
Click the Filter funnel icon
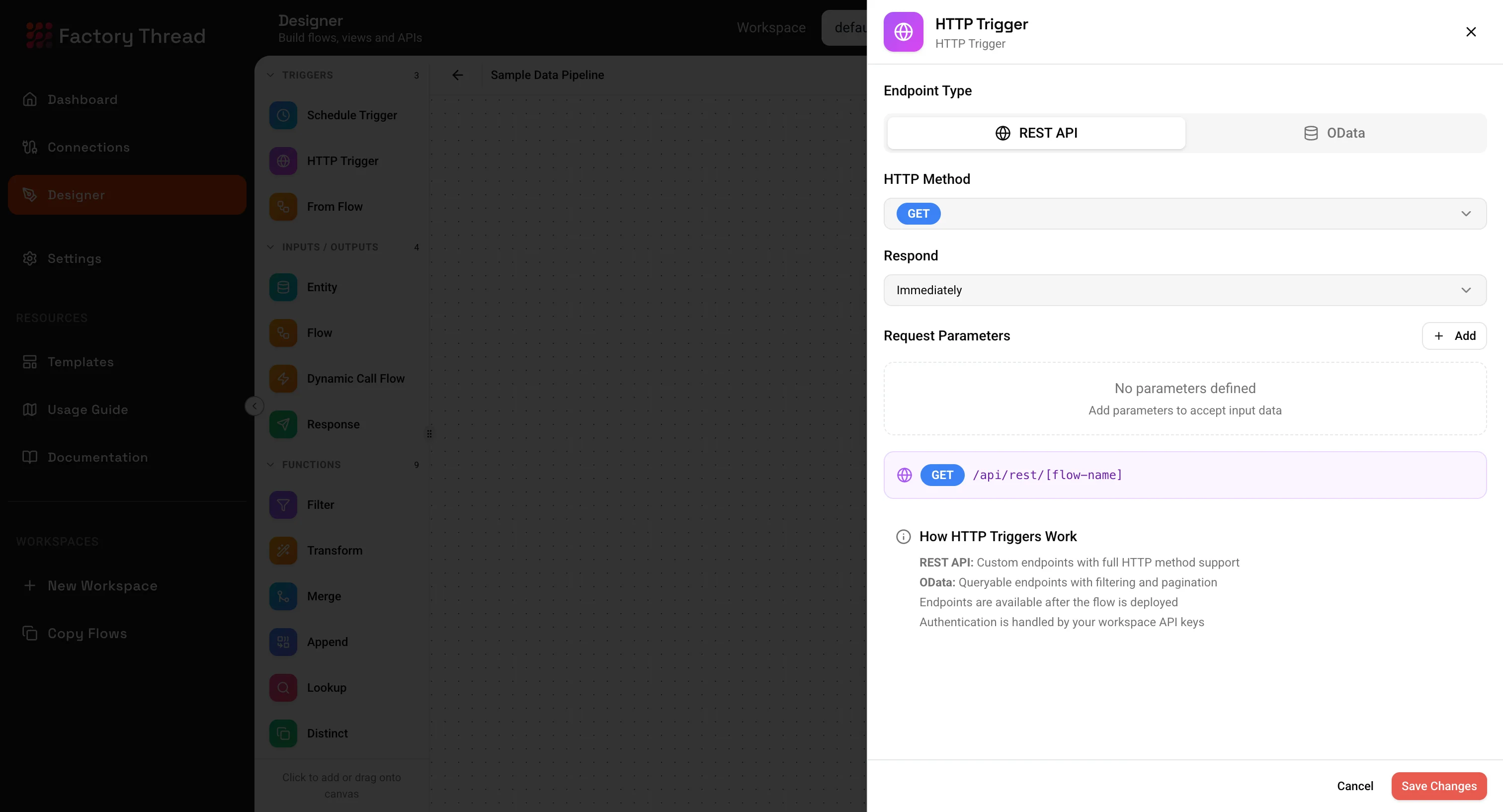283,504
